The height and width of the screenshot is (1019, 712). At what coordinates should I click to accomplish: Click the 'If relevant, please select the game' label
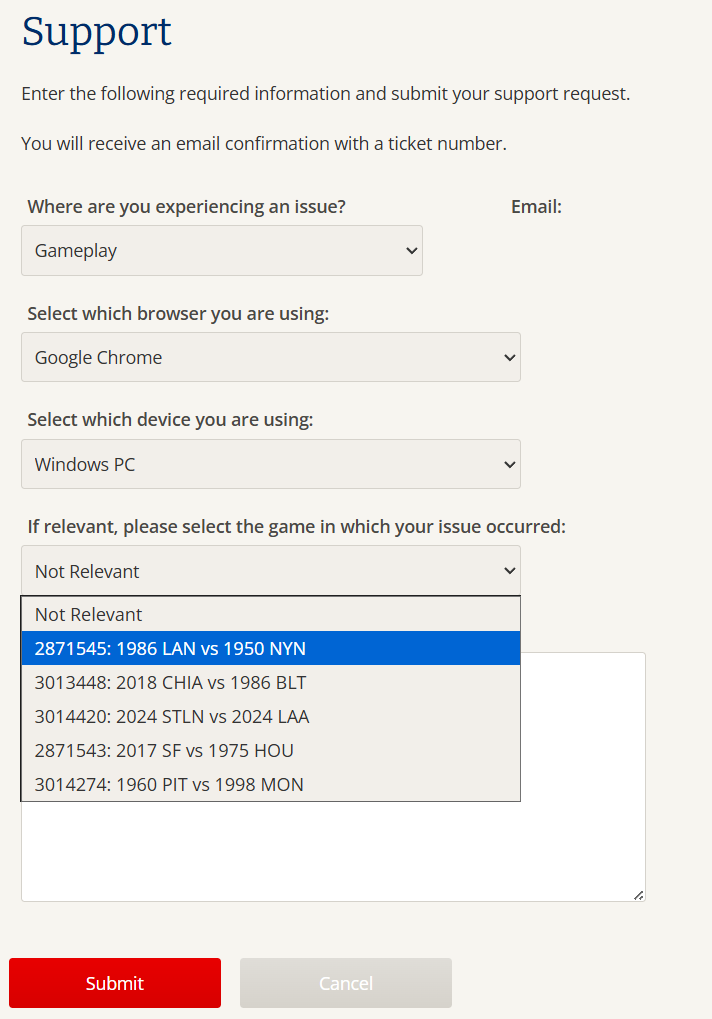click(x=296, y=526)
